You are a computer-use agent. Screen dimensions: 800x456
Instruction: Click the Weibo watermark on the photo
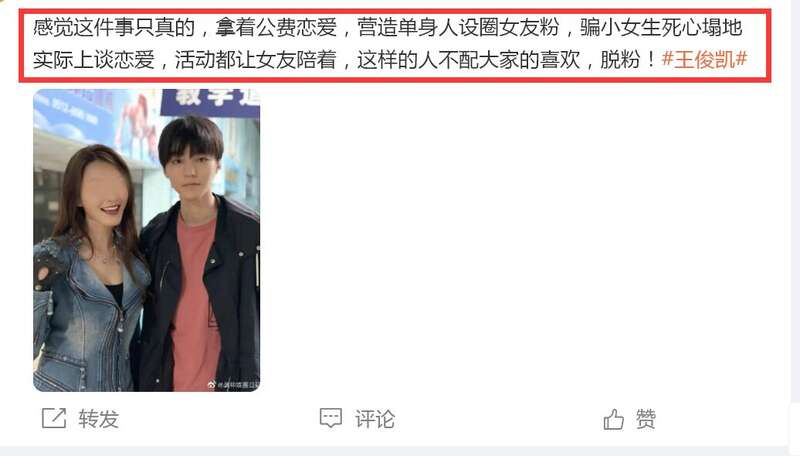pos(234,385)
